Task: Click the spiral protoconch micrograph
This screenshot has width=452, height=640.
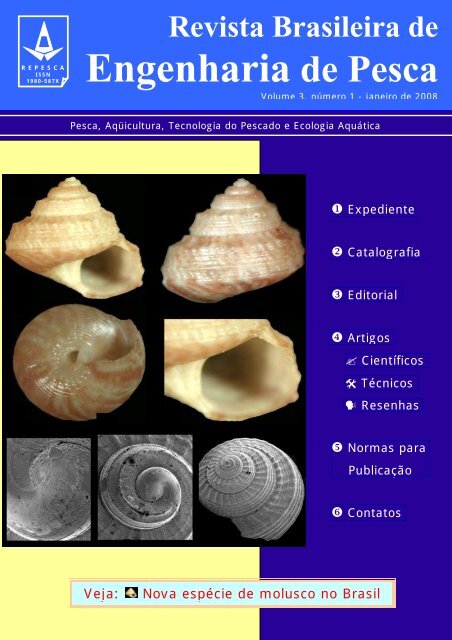Action: 145,487
